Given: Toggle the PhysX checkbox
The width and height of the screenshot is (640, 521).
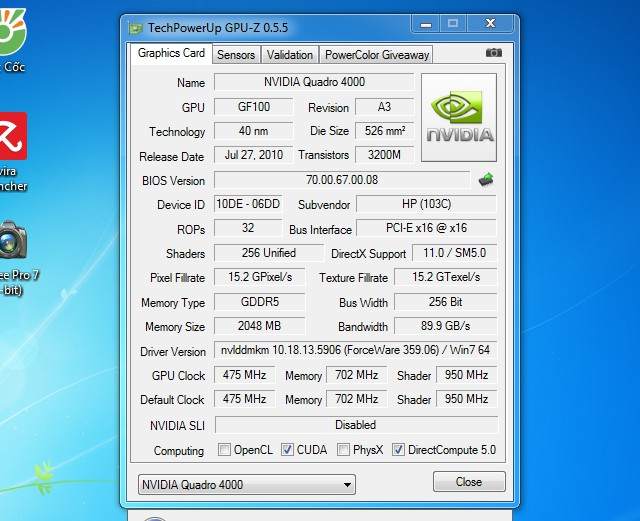Looking at the screenshot, I should [343, 450].
